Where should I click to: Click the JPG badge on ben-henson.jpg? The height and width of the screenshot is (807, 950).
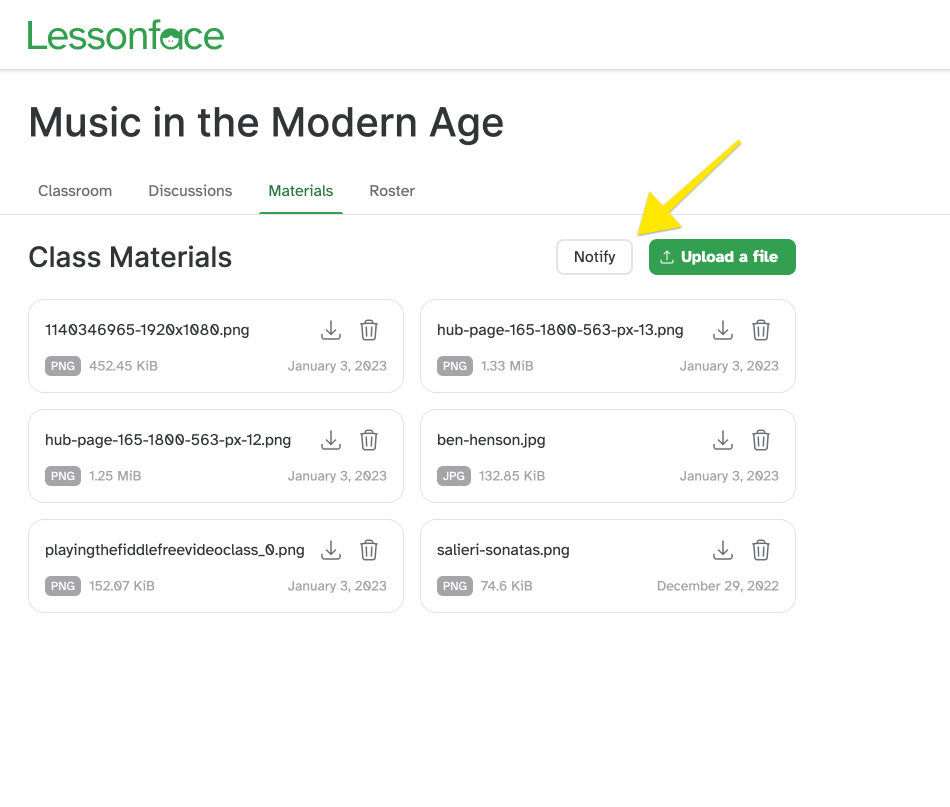(x=454, y=476)
